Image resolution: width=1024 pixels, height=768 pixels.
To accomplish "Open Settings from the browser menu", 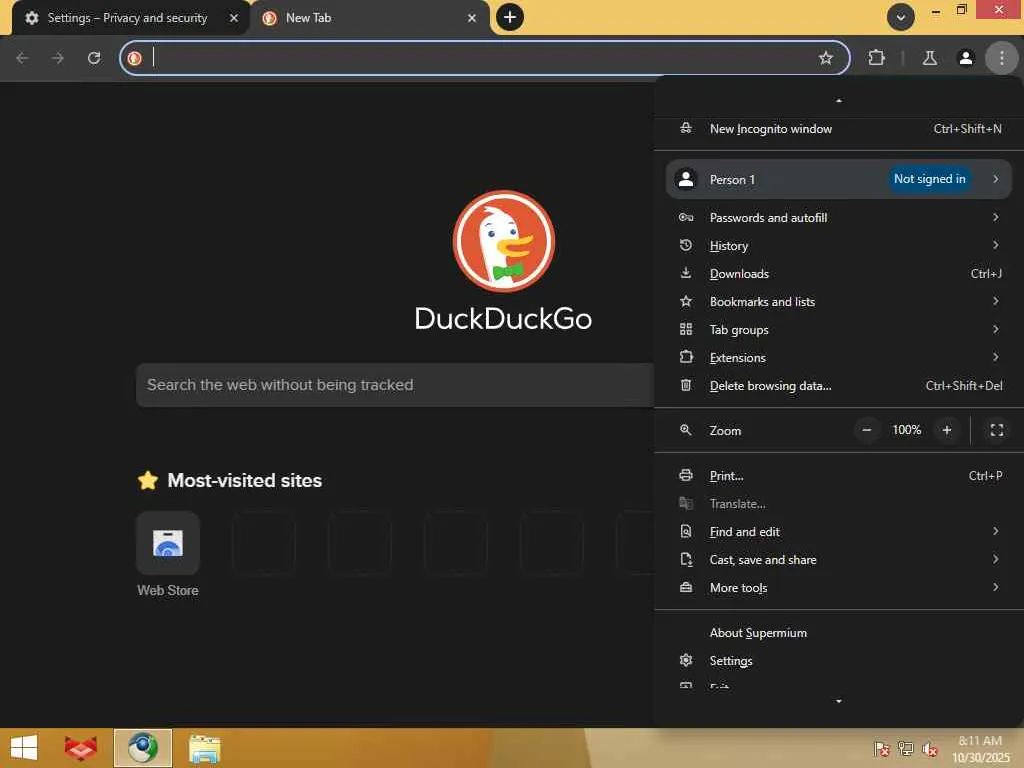I will (839, 661).
